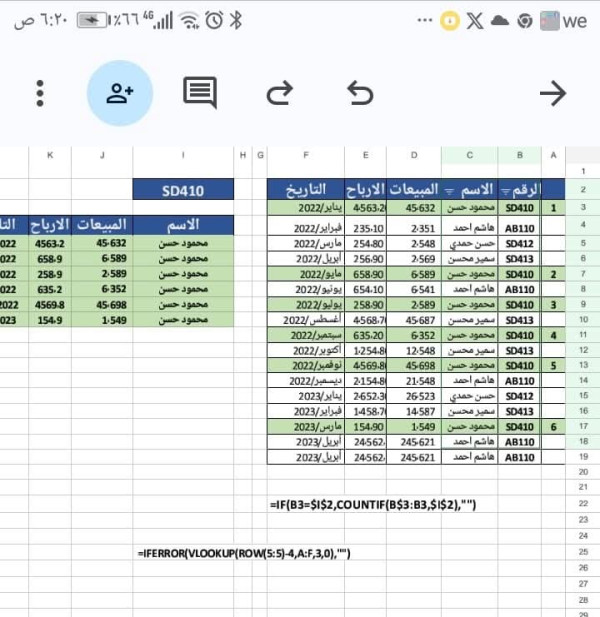Select column F header
The image size is (600, 617).
pos(306,155)
